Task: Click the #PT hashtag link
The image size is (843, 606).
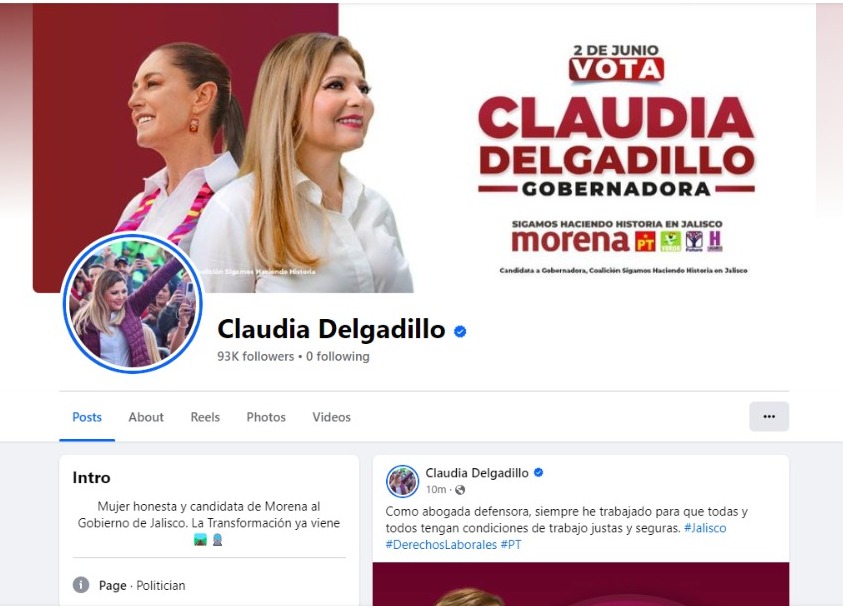Action: point(511,545)
